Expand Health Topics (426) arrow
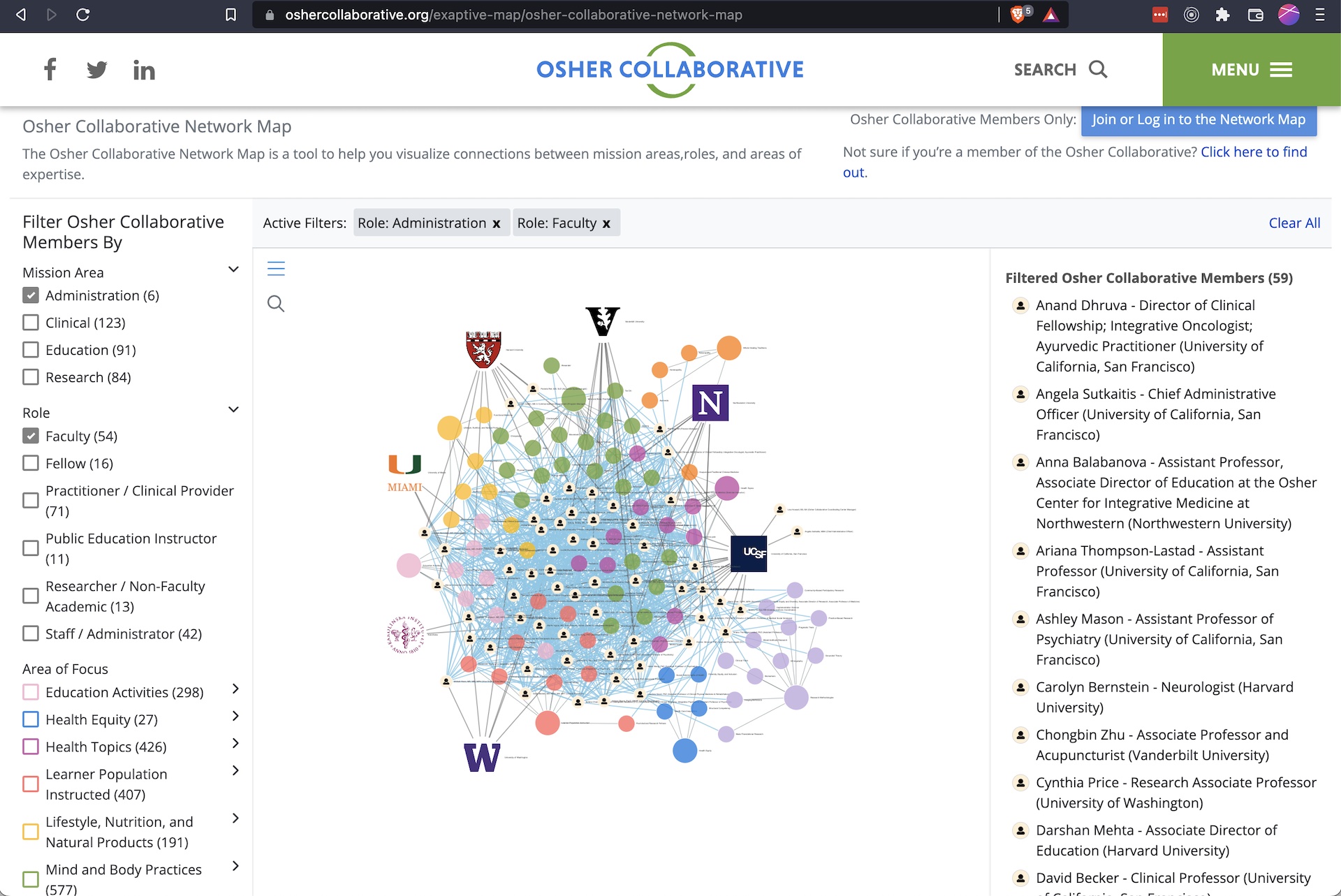The image size is (1341, 896). [x=235, y=744]
